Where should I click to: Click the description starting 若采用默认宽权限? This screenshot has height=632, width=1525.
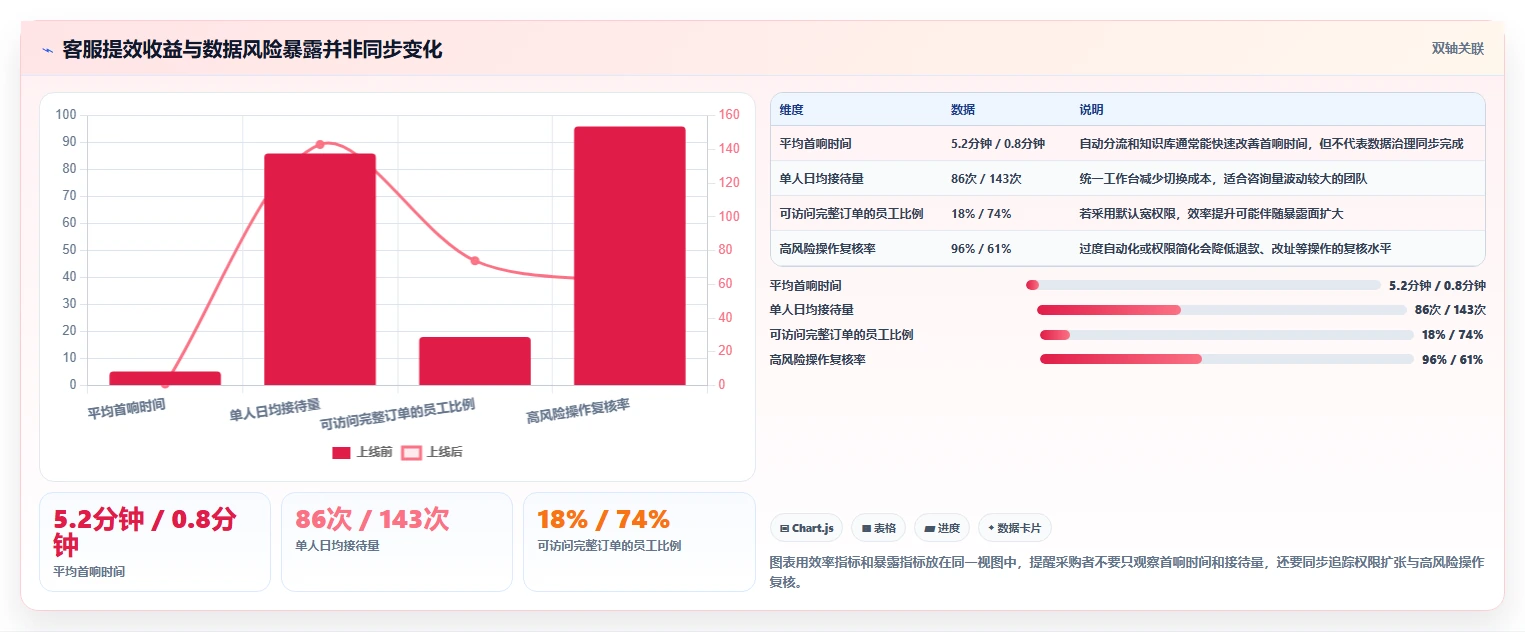1211,214
